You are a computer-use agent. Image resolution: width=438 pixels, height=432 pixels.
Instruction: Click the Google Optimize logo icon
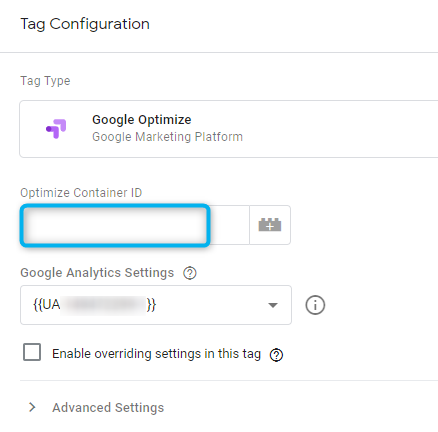click(x=56, y=129)
